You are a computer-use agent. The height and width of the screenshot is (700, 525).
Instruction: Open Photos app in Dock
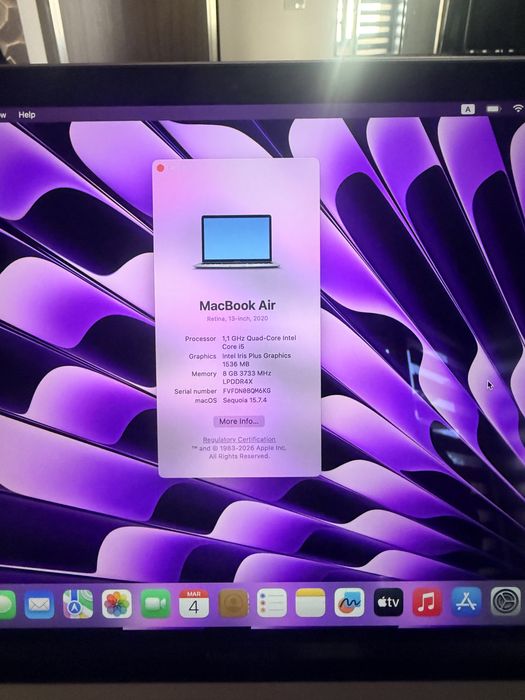tap(117, 604)
